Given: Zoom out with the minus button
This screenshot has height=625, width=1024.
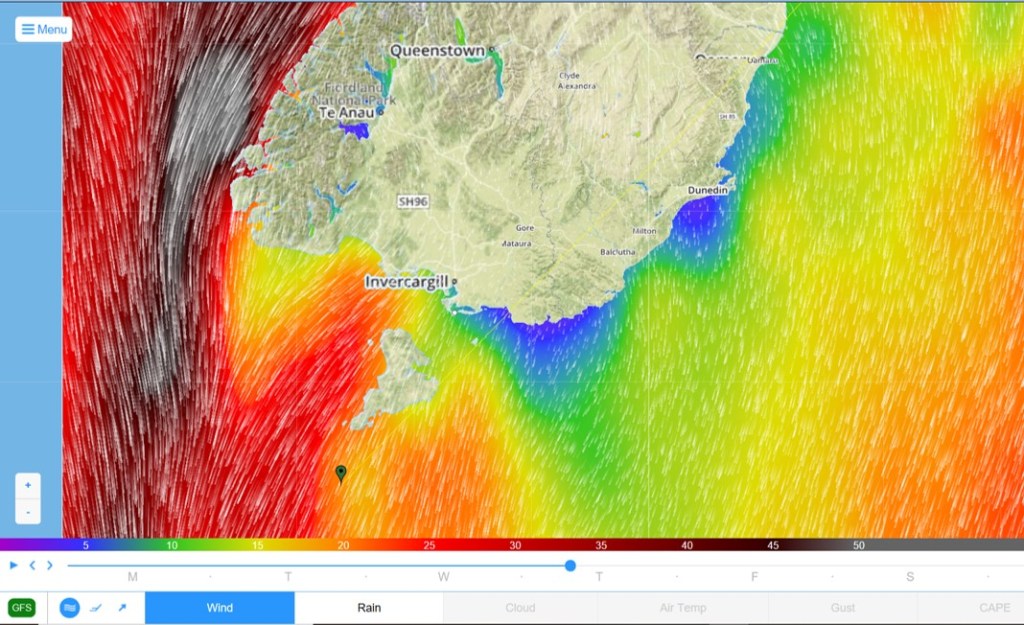Looking at the screenshot, I should click(x=28, y=511).
